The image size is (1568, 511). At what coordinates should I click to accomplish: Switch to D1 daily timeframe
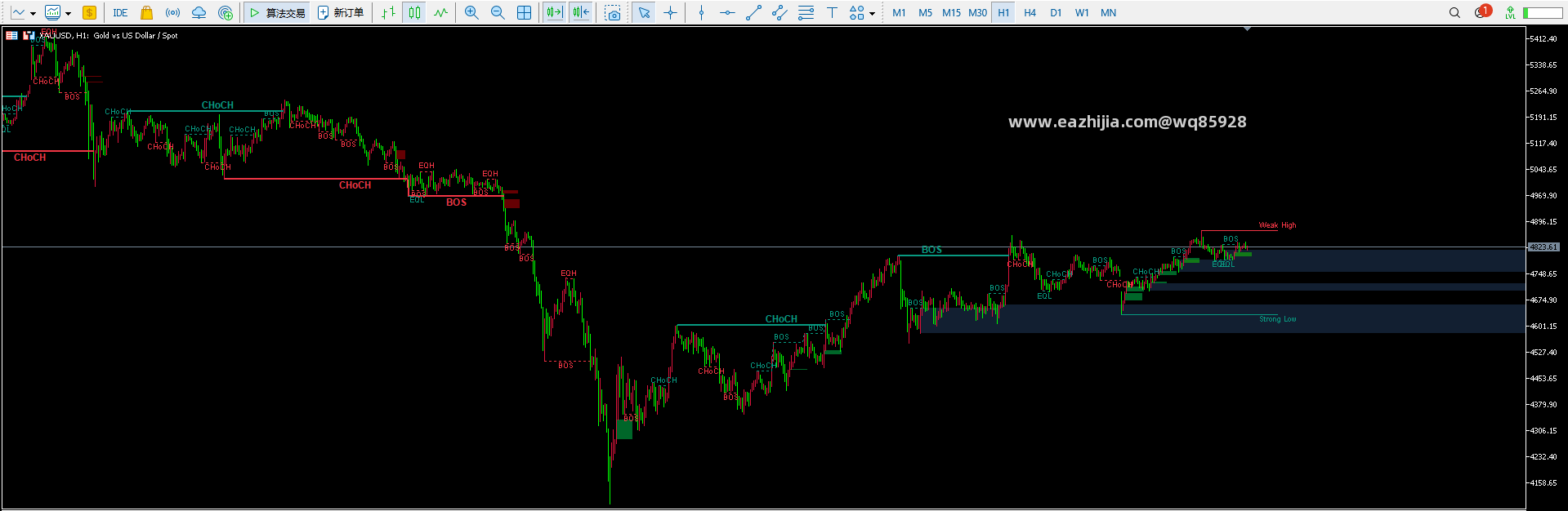(x=1056, y=12)
